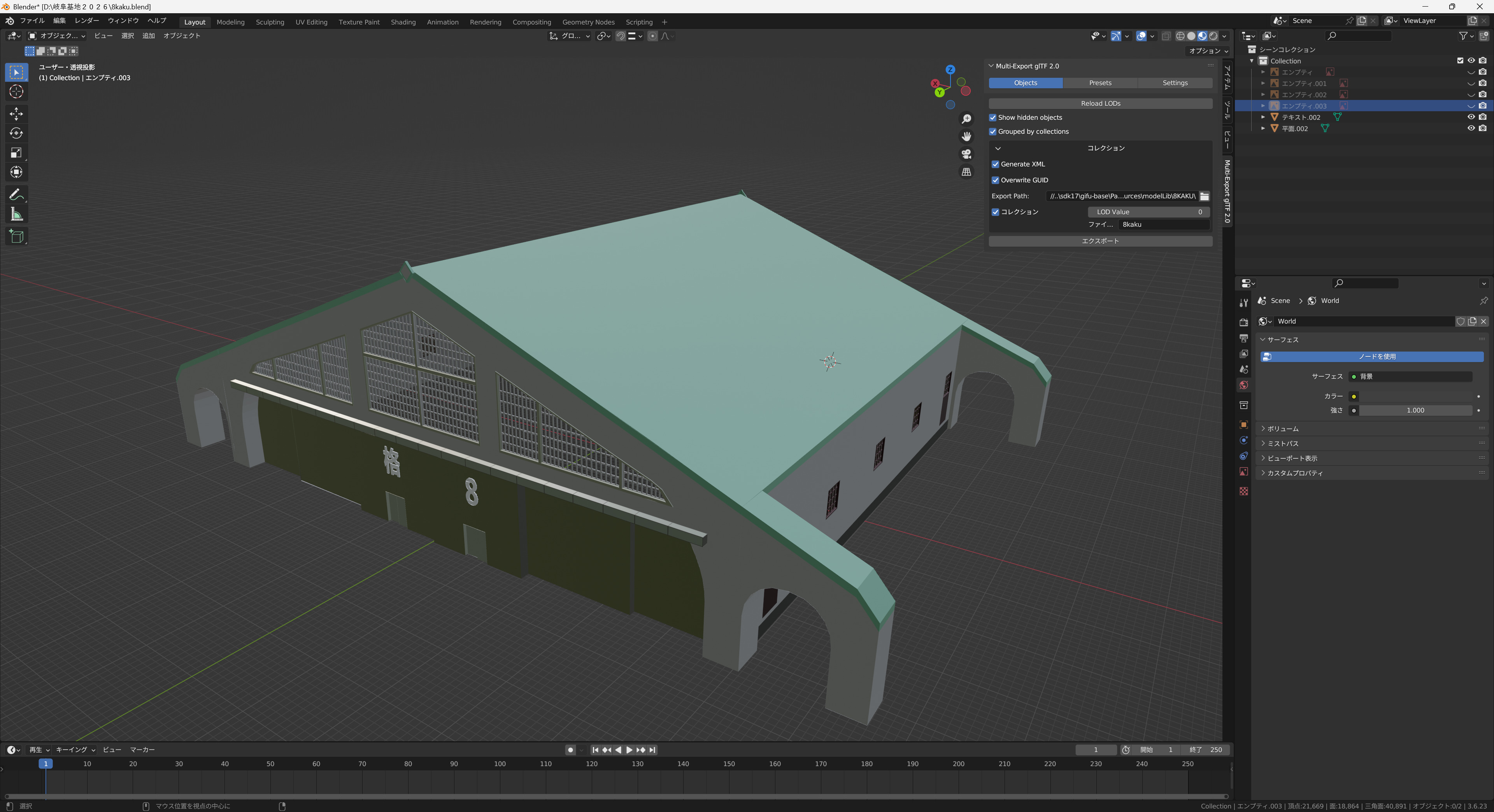Click the current frame number field
The image size is (1494, 812).
click(x=1096, y=750)
